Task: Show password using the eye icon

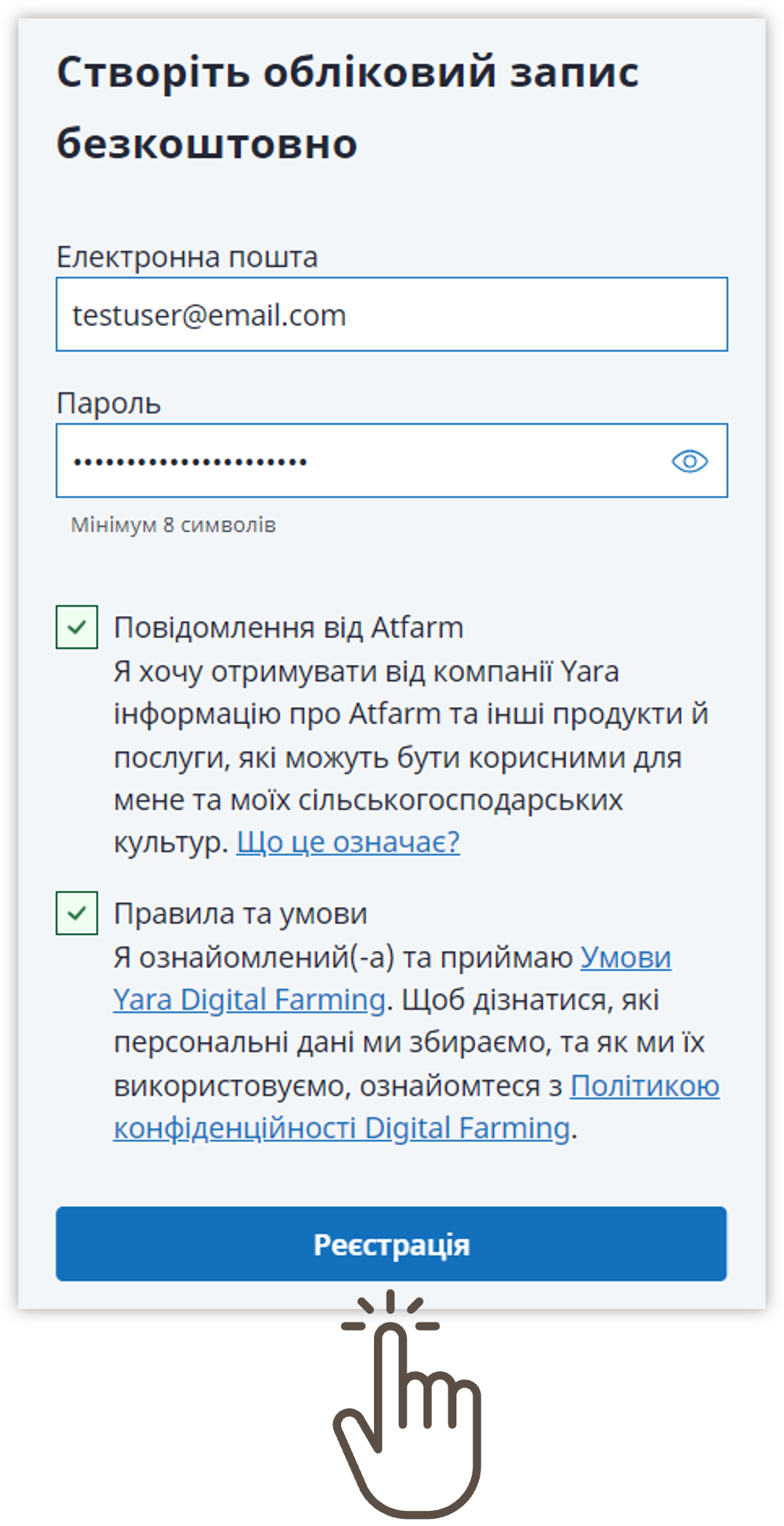Action: coord(690,461)
